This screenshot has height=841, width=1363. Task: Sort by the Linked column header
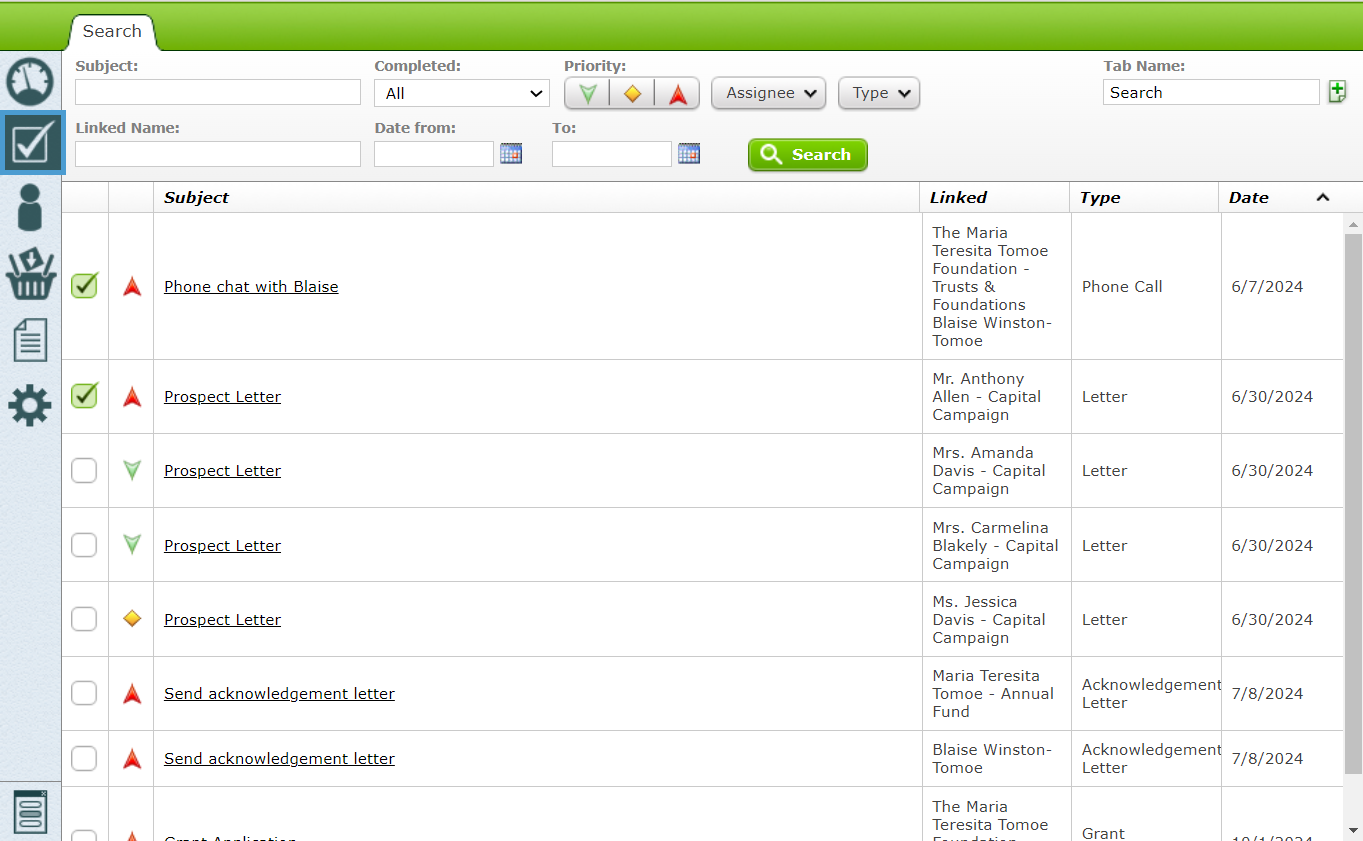[995, 197]
